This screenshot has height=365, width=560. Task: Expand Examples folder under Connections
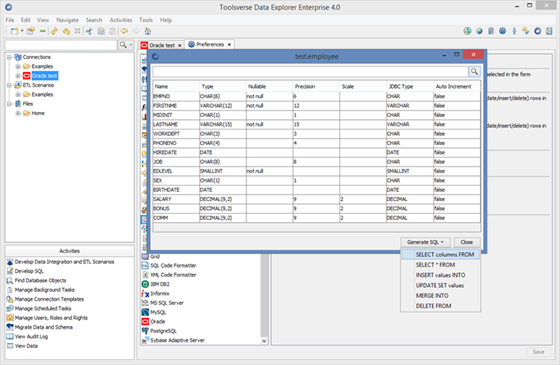pyautogui.click(x=18, y=66)
